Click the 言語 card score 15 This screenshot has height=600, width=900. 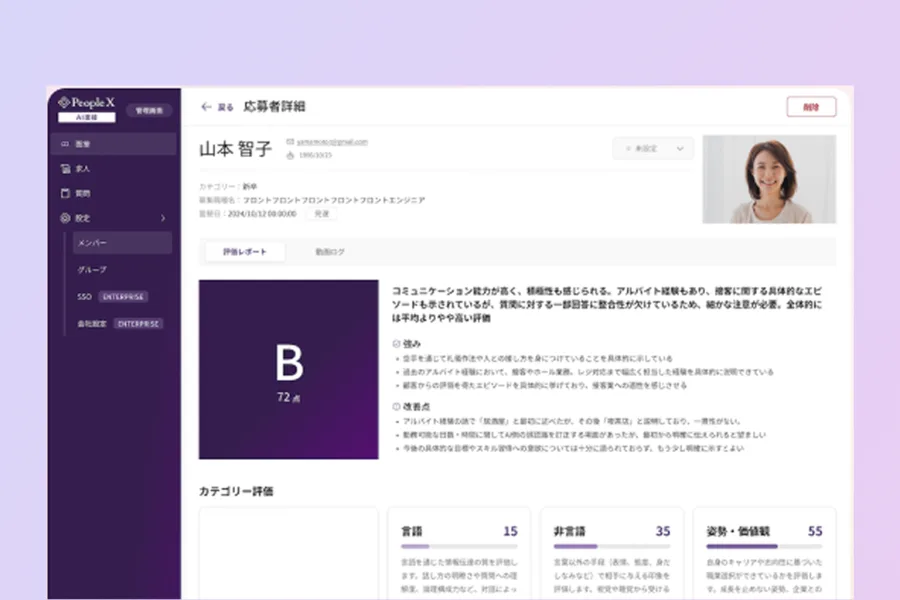coord(510,531)
